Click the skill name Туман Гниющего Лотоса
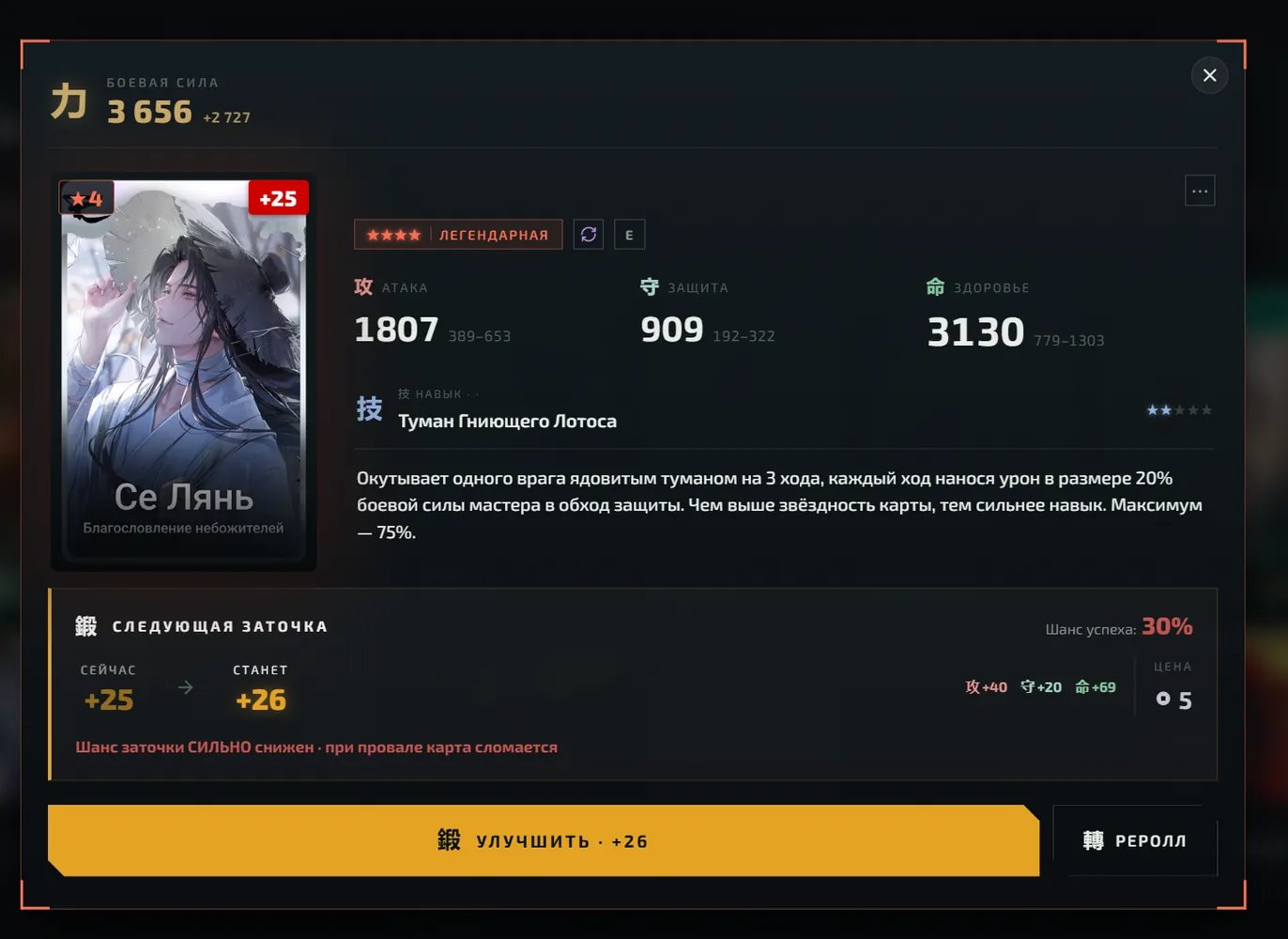This screenshot has height=939, width=1288. point(507,422)
